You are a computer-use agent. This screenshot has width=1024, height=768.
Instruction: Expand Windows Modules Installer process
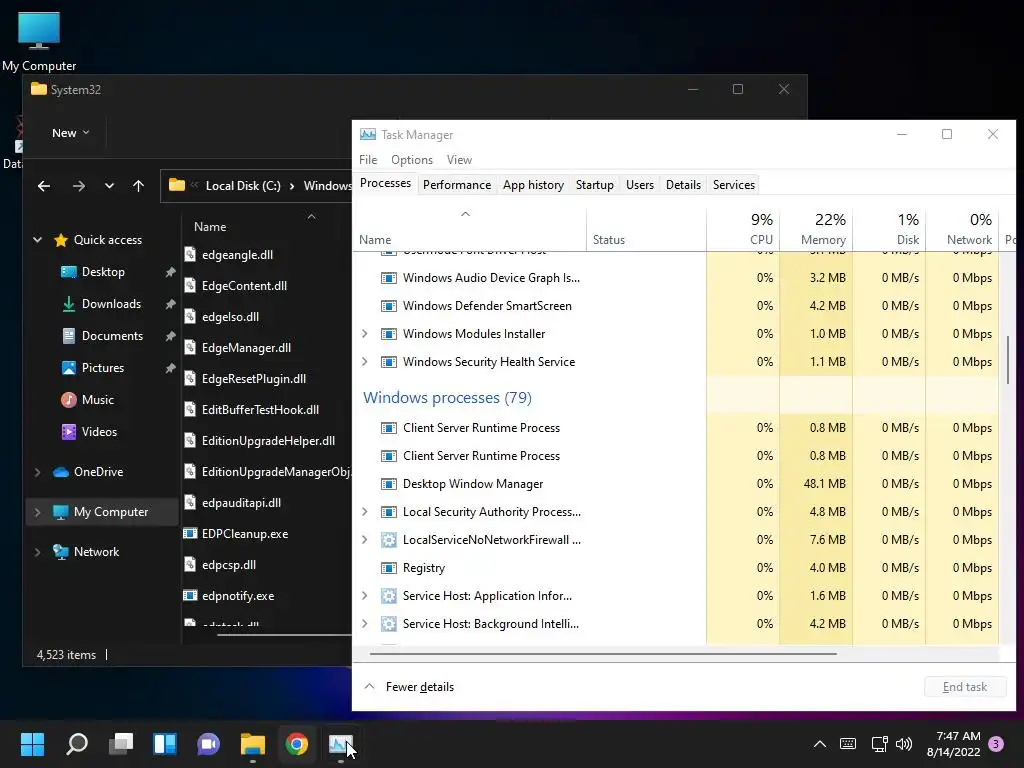(365, 334)
